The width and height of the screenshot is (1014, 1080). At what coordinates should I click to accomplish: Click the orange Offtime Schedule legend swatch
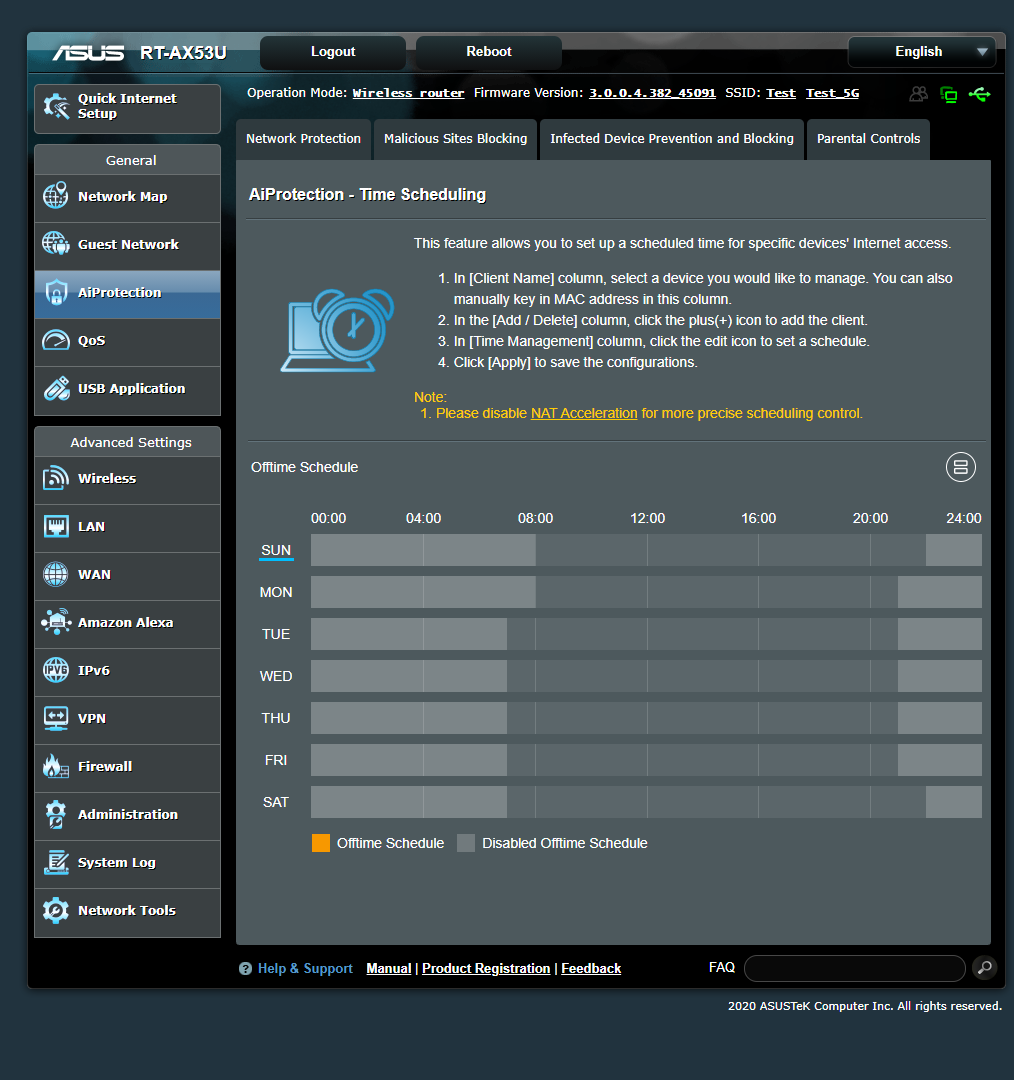[320, 843]
